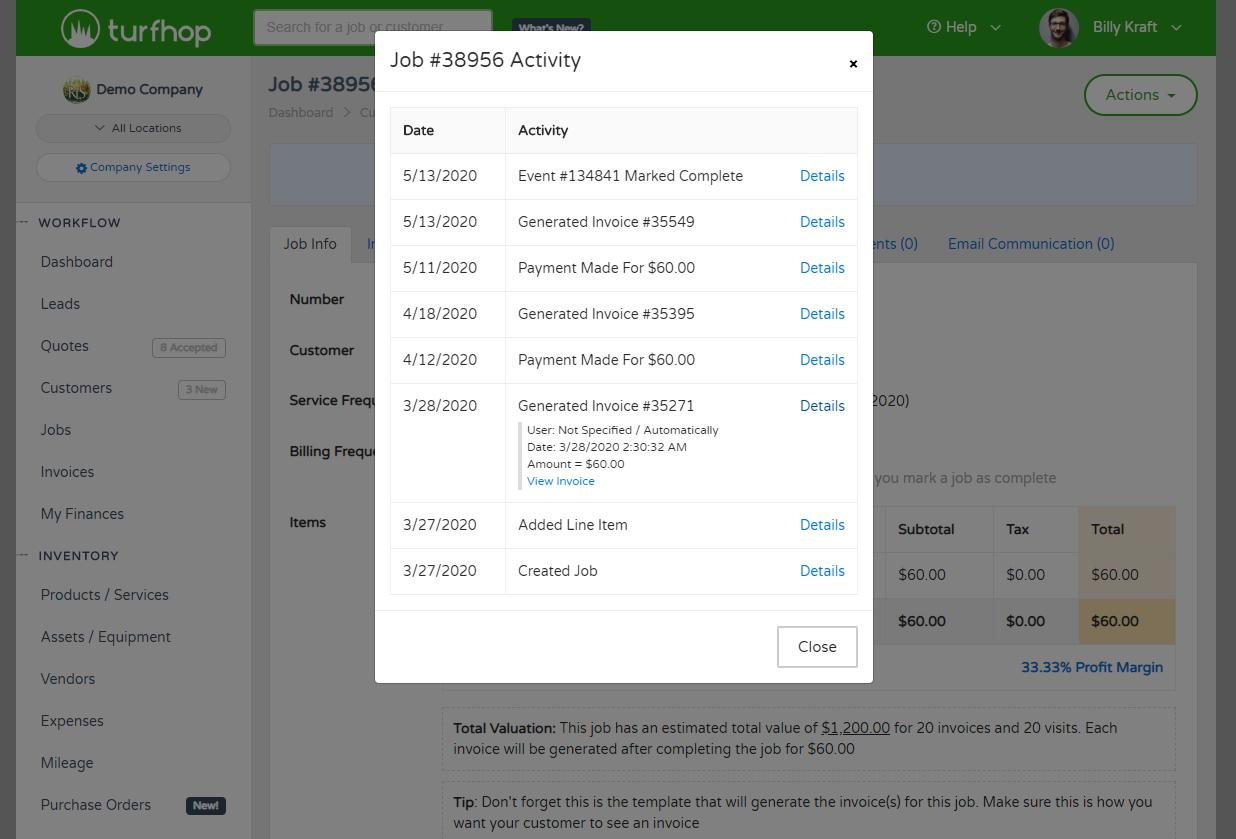Open the View Invoice link
The width and height of the screenshot is (1236, 839).
pyautogui.click(x=560, y=481)
